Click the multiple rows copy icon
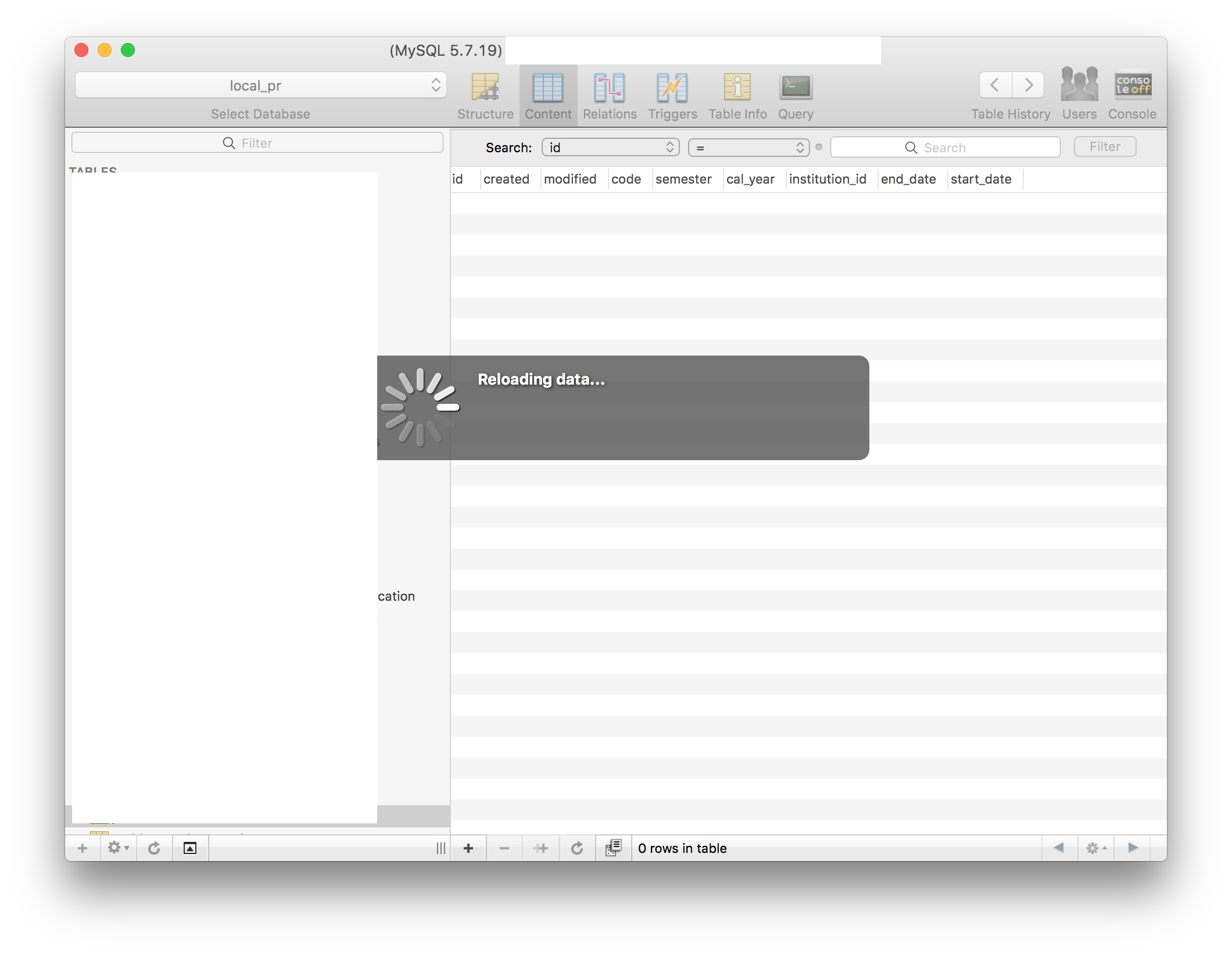 point(614,848)
